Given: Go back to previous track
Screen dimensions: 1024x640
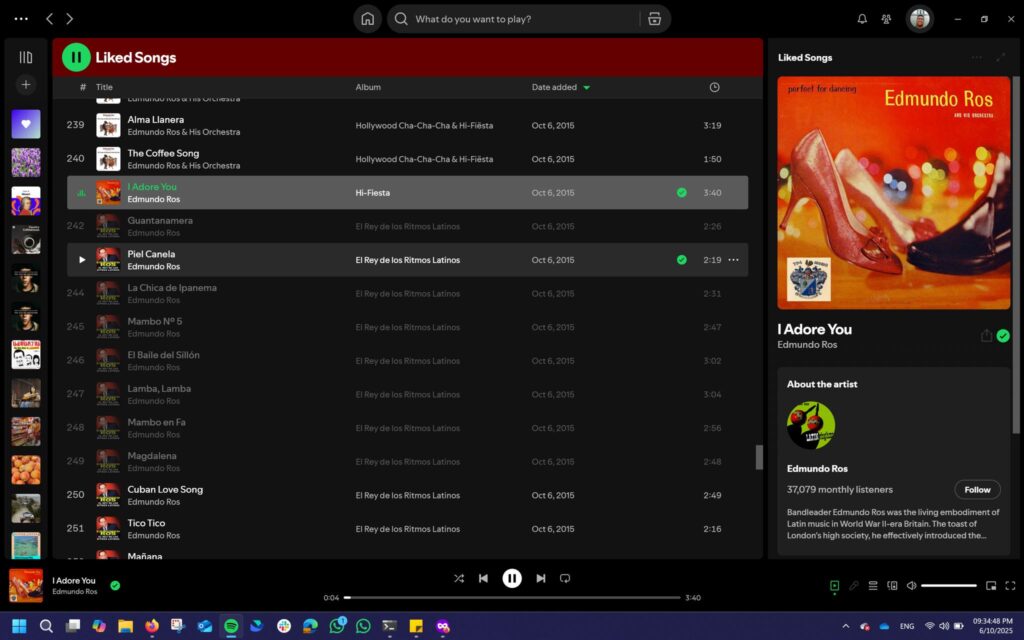Looking at the screenshot, I should point(483,578).
